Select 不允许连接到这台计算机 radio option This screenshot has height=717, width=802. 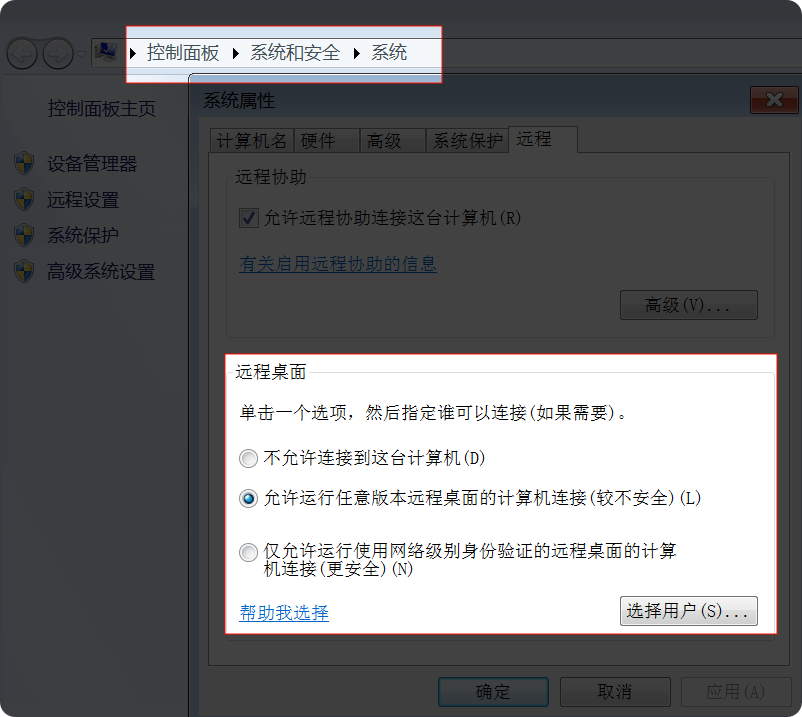(248, 459)
